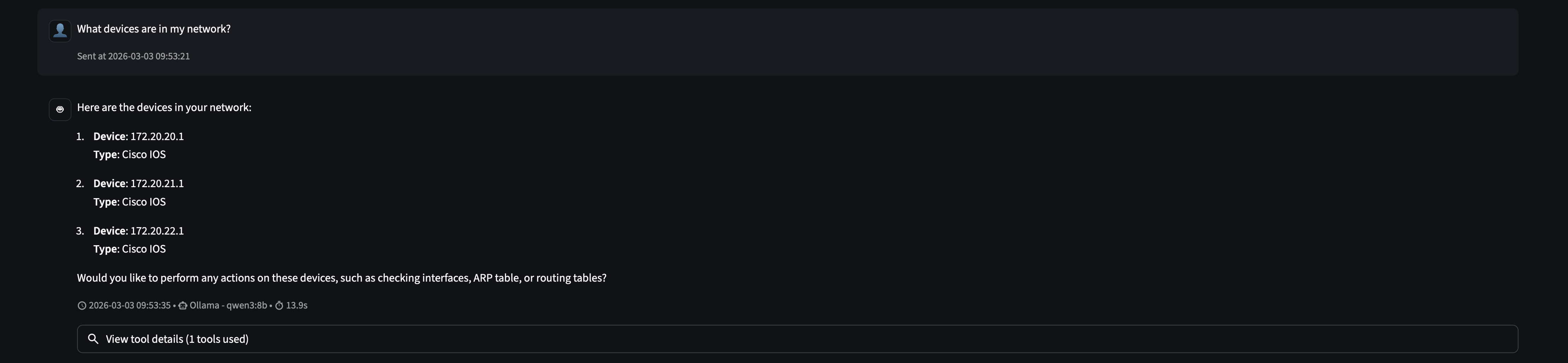Click the avatar beside the user question message
This screenshot has width=1568, height=363.
coord(60,30)
